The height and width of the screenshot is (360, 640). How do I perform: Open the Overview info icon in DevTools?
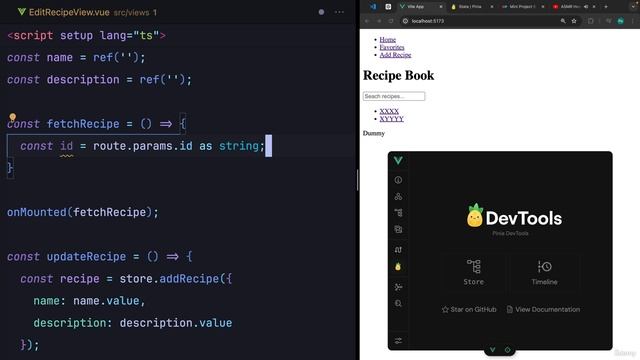[x=398, y=180]
